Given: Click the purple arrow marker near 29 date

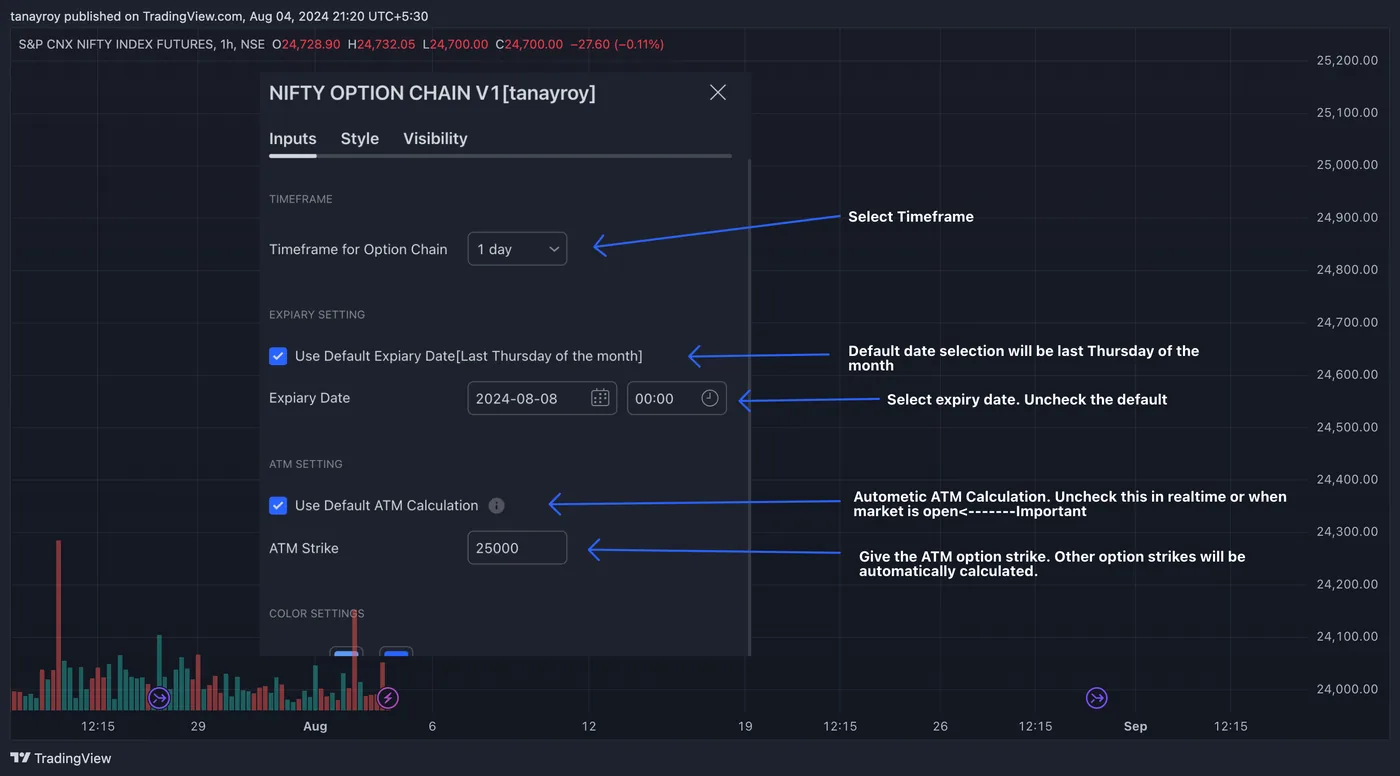Looking at the screenshot, I should pos(159,698).
